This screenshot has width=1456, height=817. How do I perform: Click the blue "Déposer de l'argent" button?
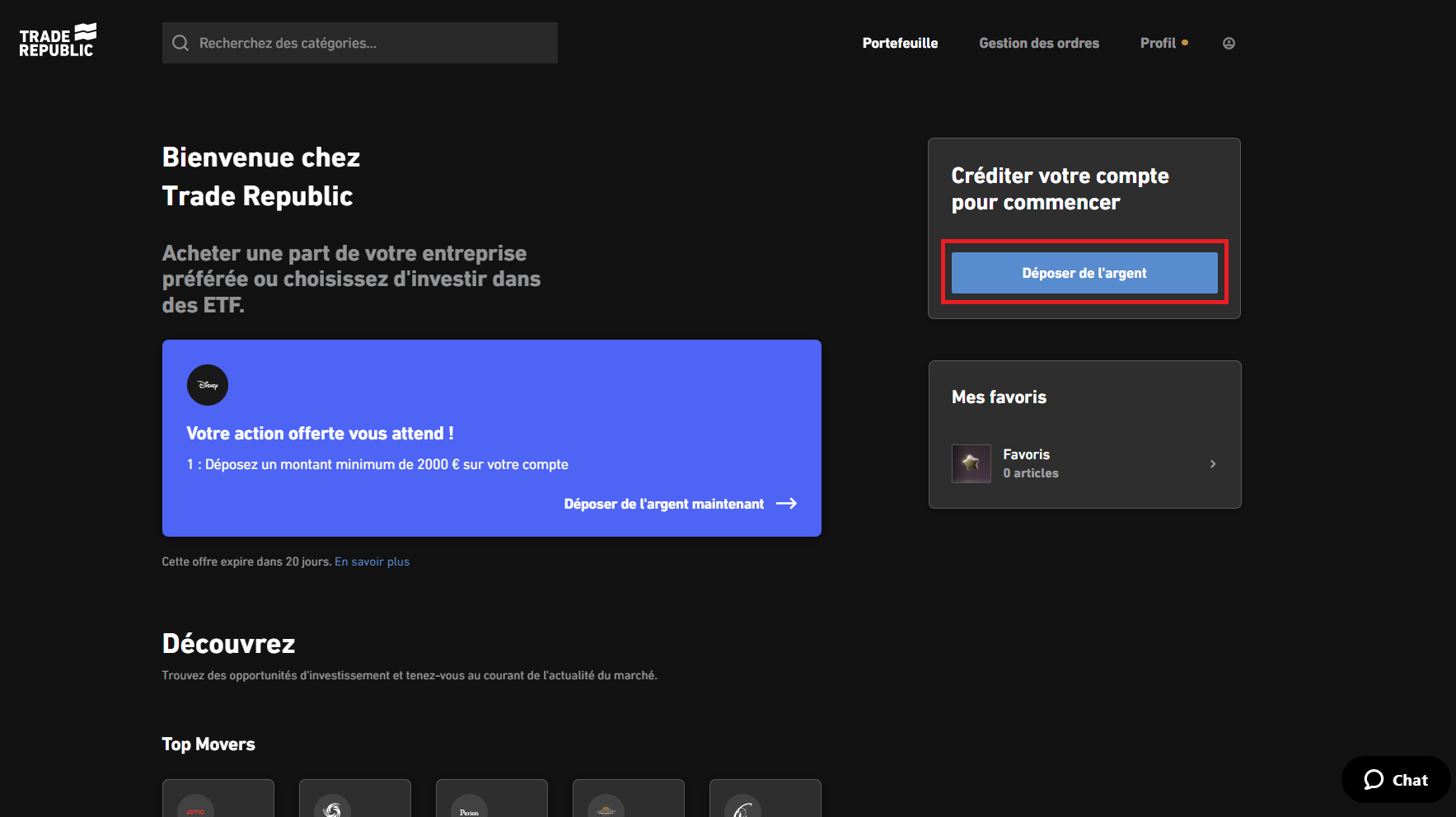(1084, 273)
